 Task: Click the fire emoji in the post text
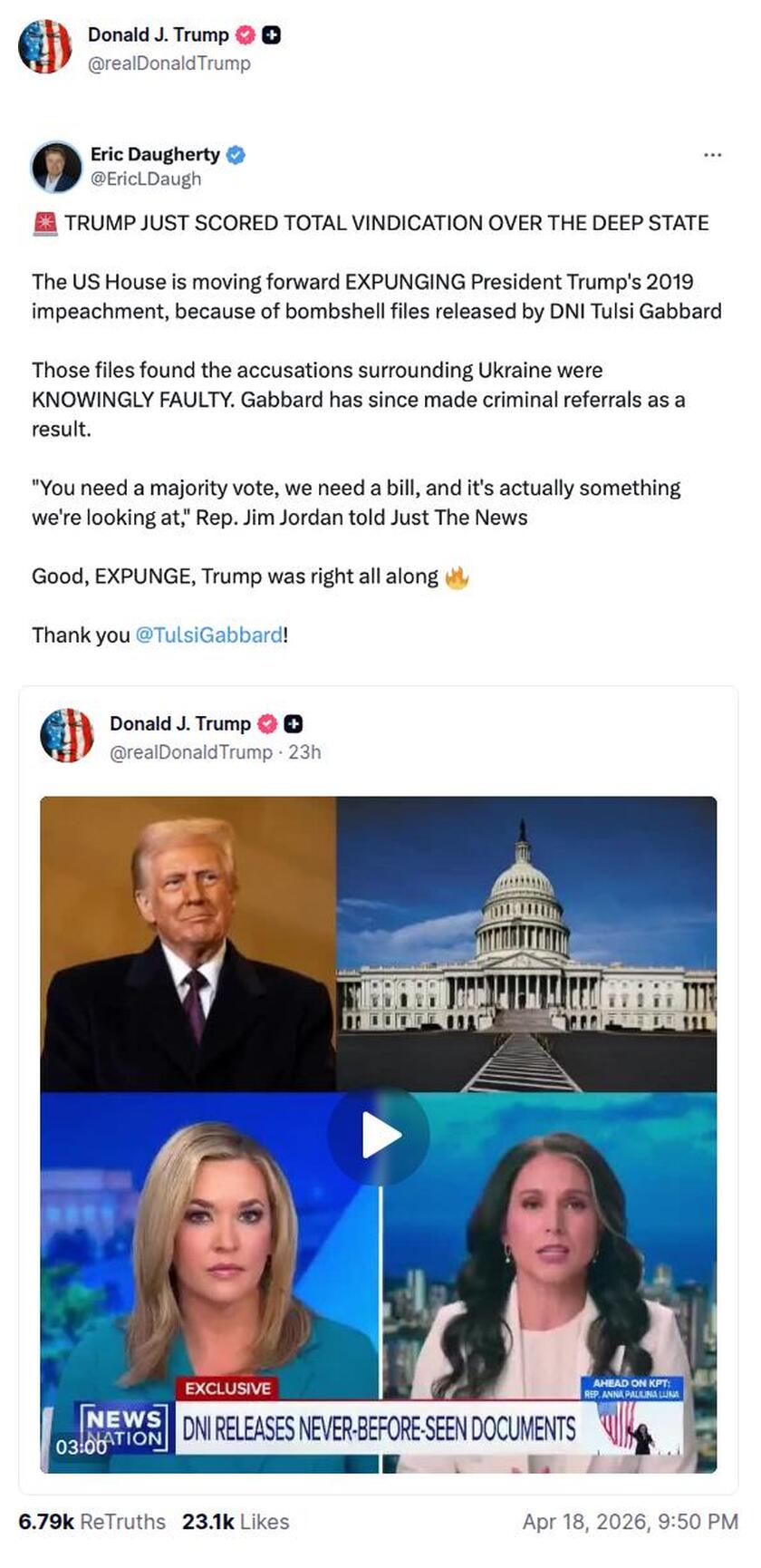point(455,576)
